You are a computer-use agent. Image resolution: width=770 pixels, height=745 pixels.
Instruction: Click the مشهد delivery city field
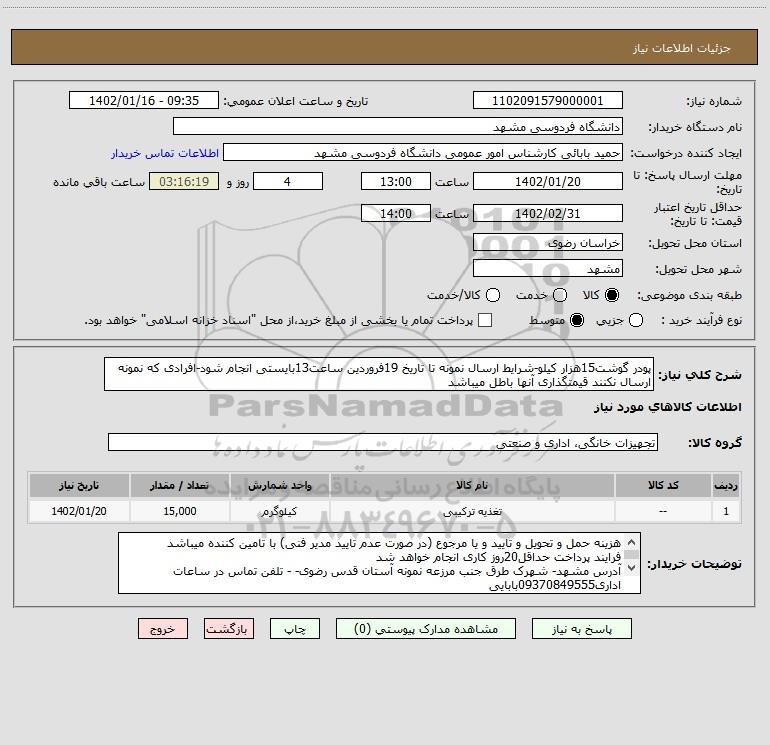548,269
